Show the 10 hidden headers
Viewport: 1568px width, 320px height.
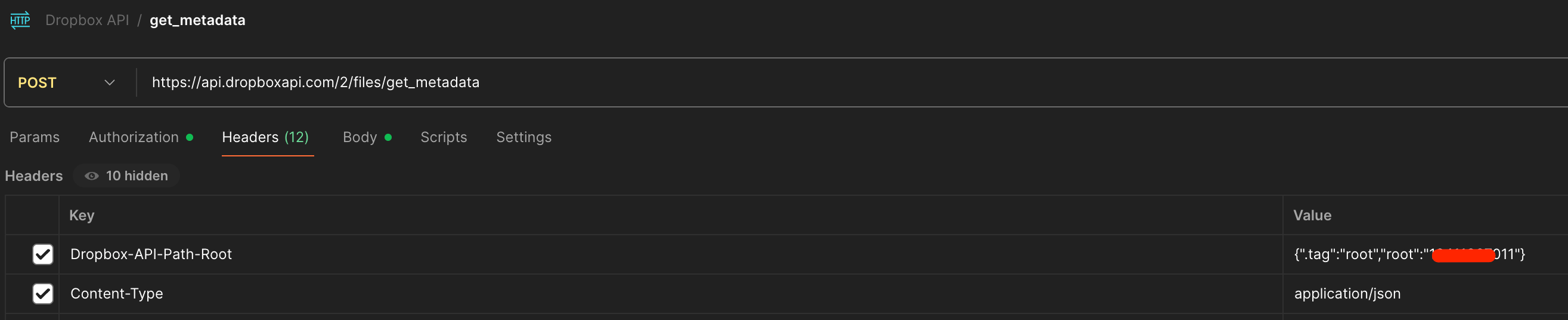click(126, 176)
